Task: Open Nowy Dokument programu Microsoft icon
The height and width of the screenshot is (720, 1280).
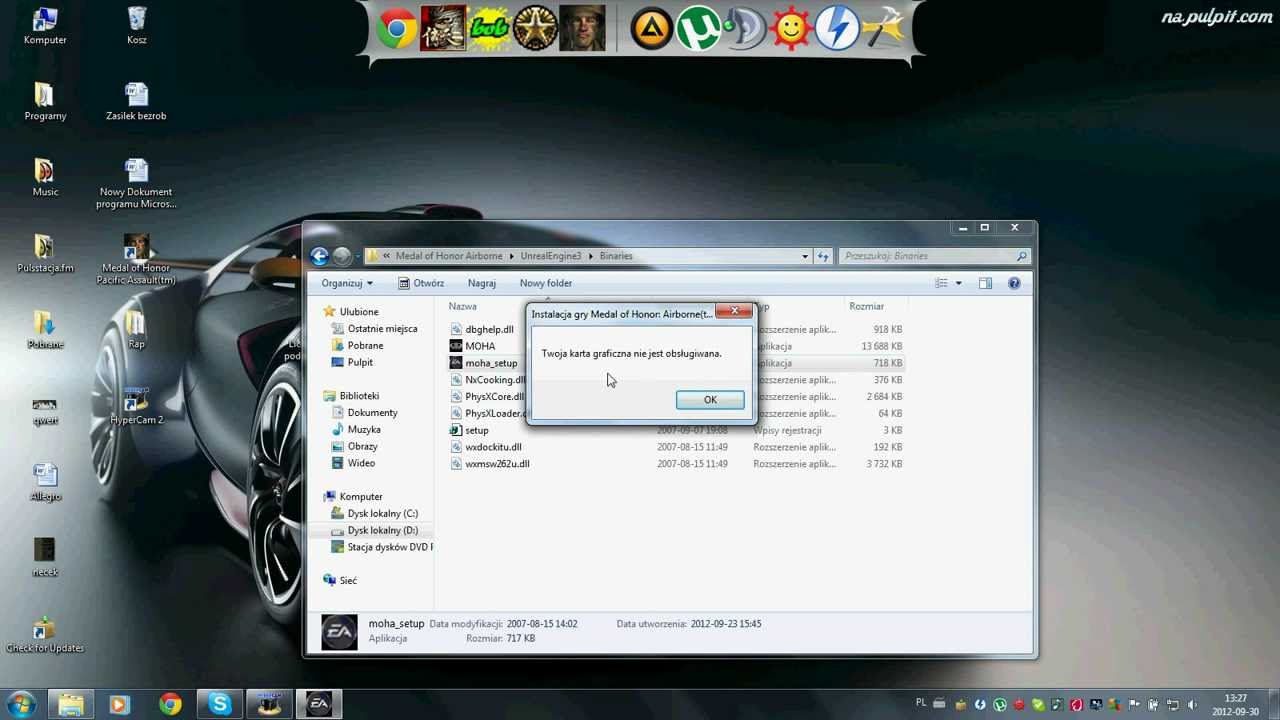Action: (136, 184)
